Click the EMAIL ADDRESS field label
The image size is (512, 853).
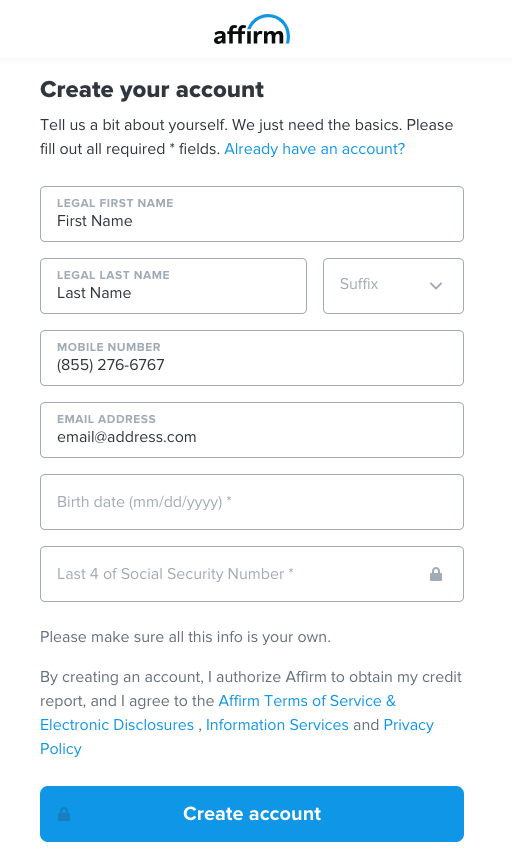[x=107, y=419]
